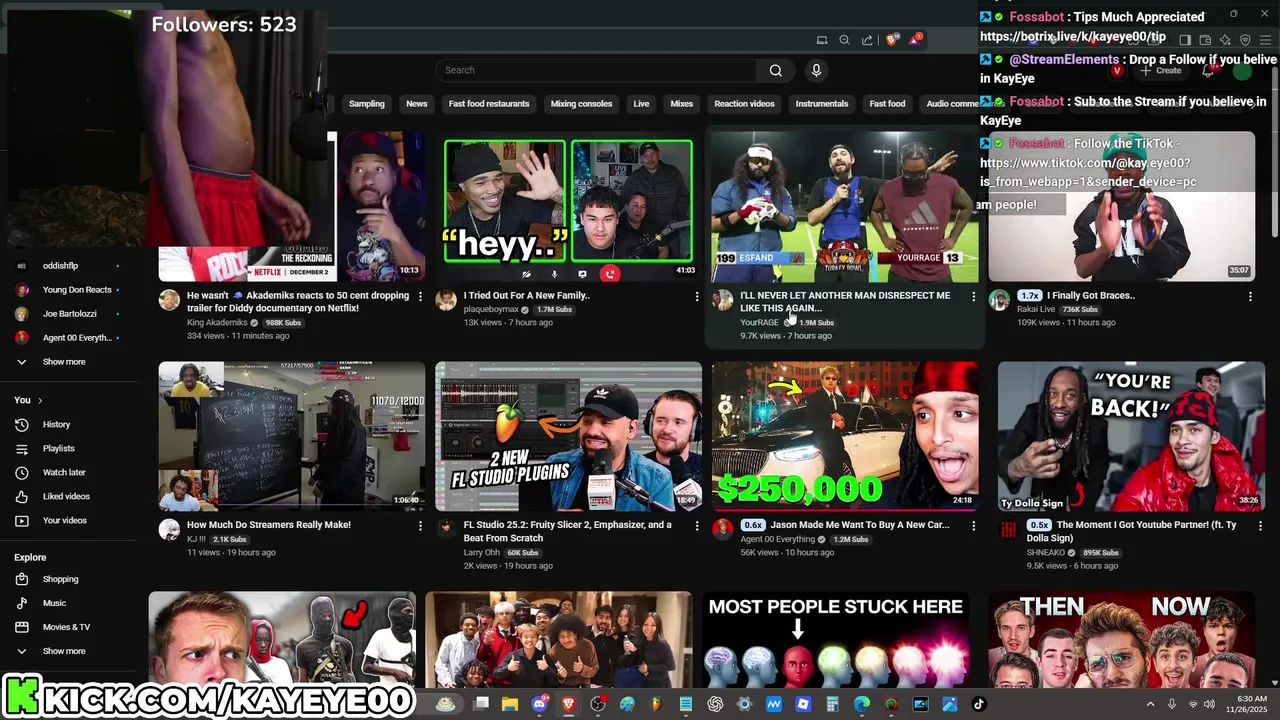Open options menu for FL Studio 25.2 video
Viewport: 1280px width, 720px height.
tap(697, 525)
